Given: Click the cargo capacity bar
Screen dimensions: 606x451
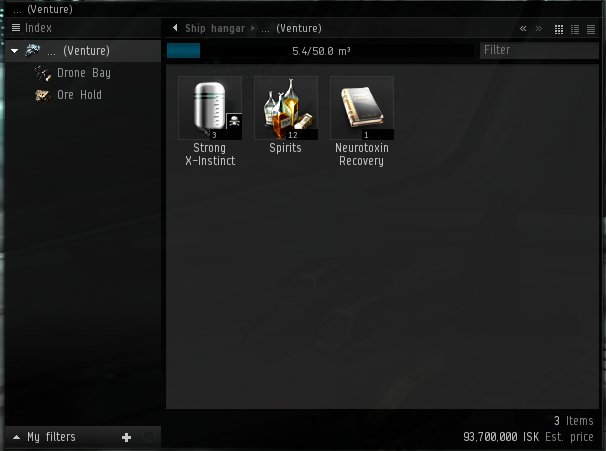Looking at the screenshot, I should [321, 51].
